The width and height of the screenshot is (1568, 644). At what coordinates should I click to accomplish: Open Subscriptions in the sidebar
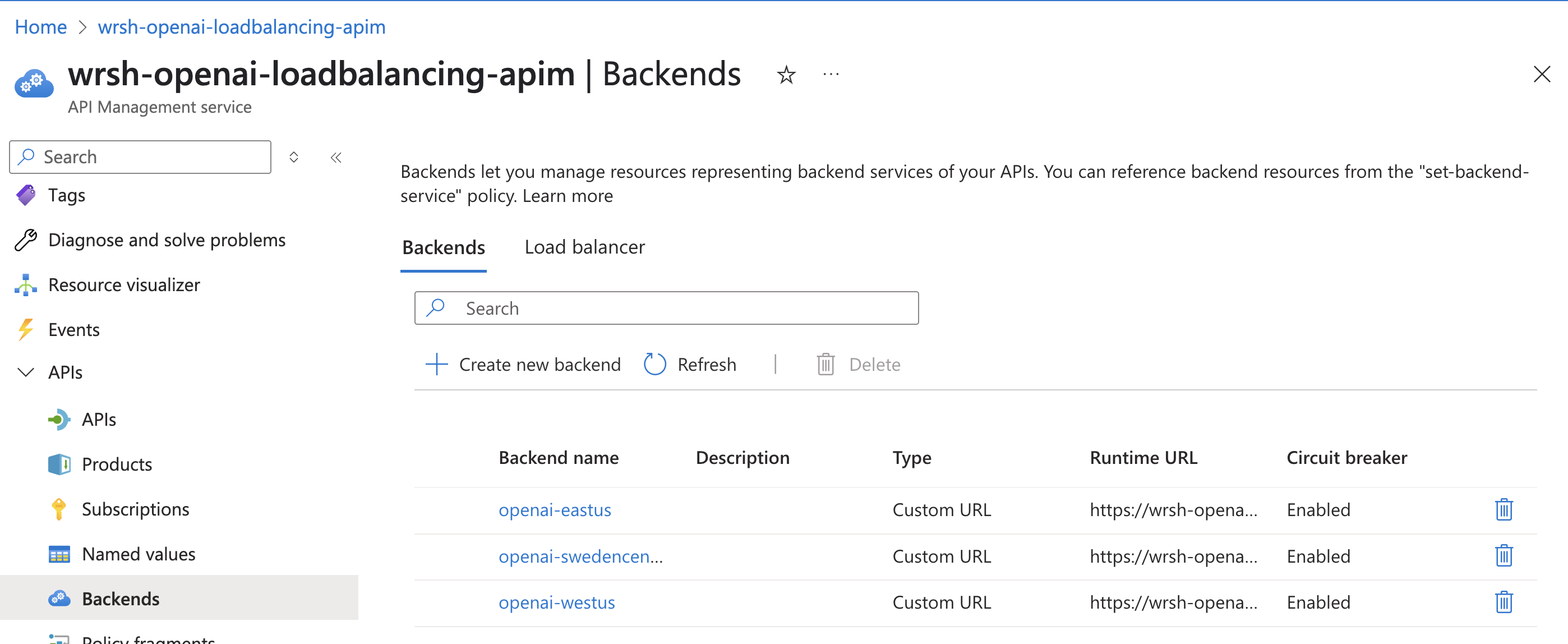[x=136, y=509]
